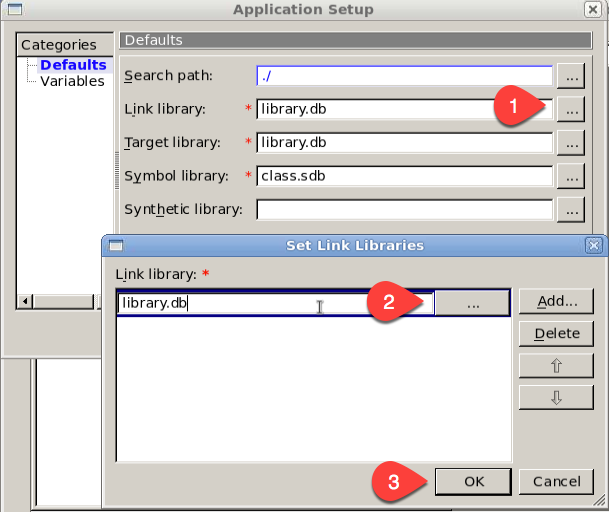Click empty Synthetic library text field
Image resolution: width=609 pixels, height=512 pixels.
tap(404, 210)
